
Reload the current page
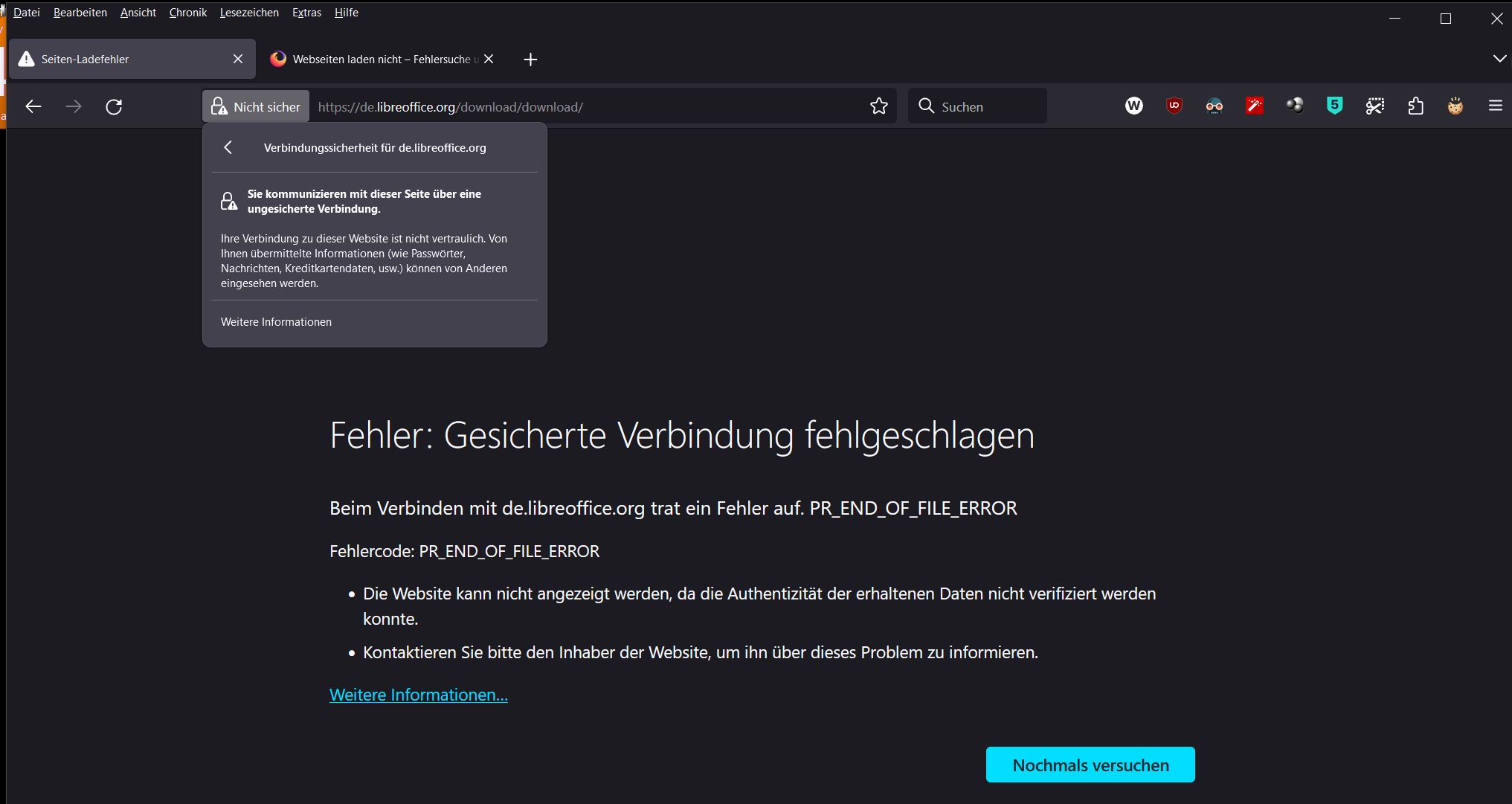[114, 106]
